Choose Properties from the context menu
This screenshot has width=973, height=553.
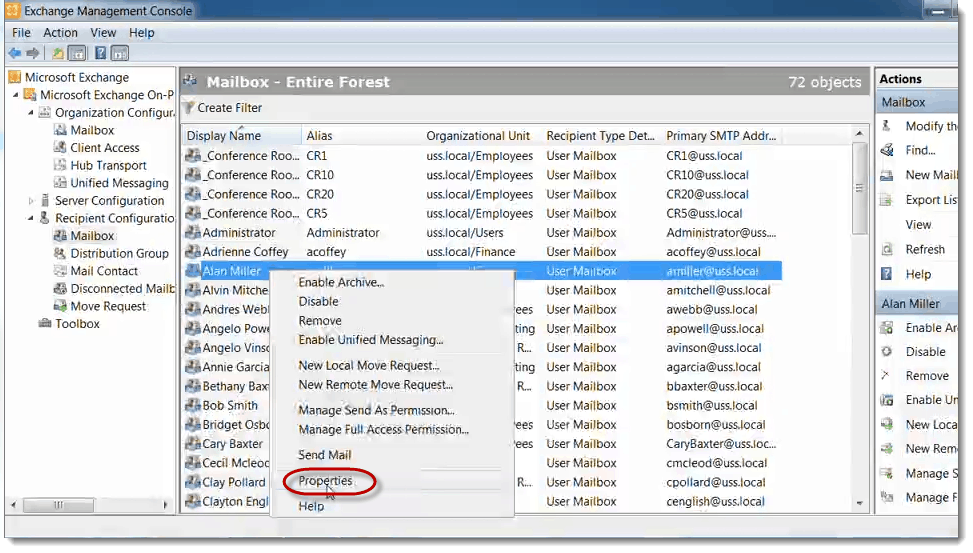pyautogui.click(x=325, y=480)
